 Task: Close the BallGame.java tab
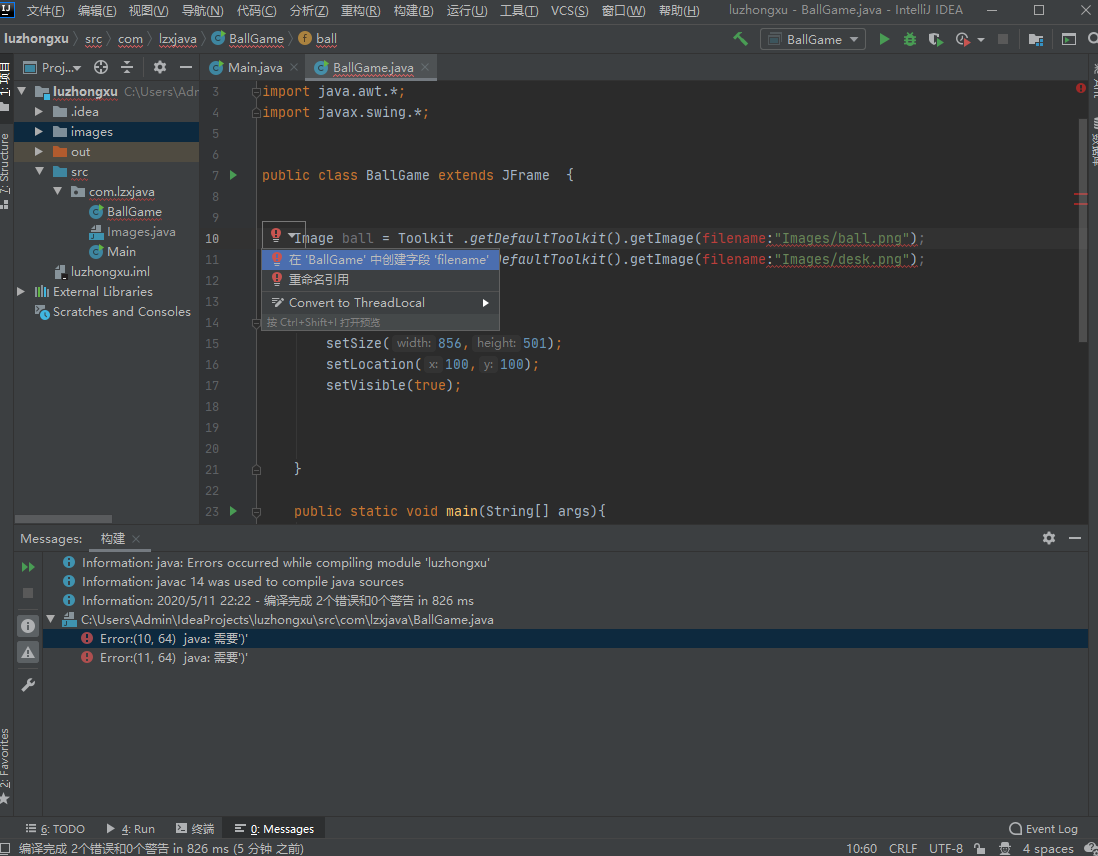tap(425, 67)
